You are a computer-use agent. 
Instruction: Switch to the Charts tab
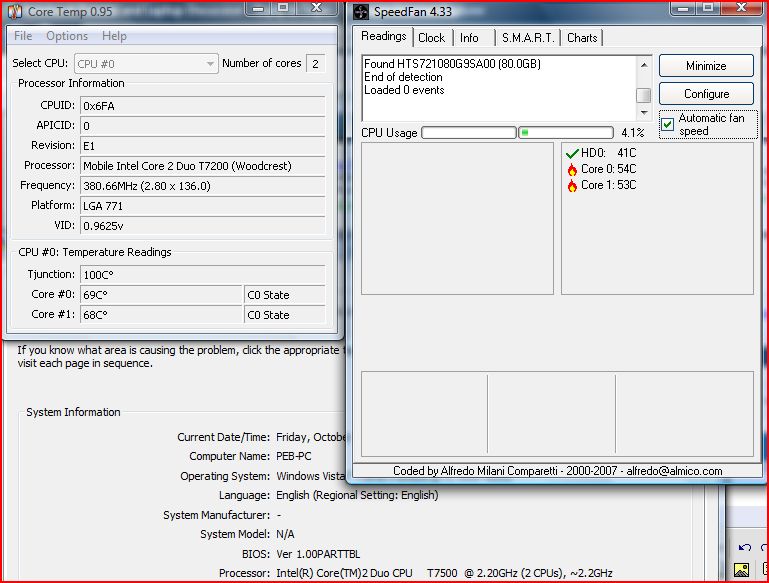coord(582,38)
